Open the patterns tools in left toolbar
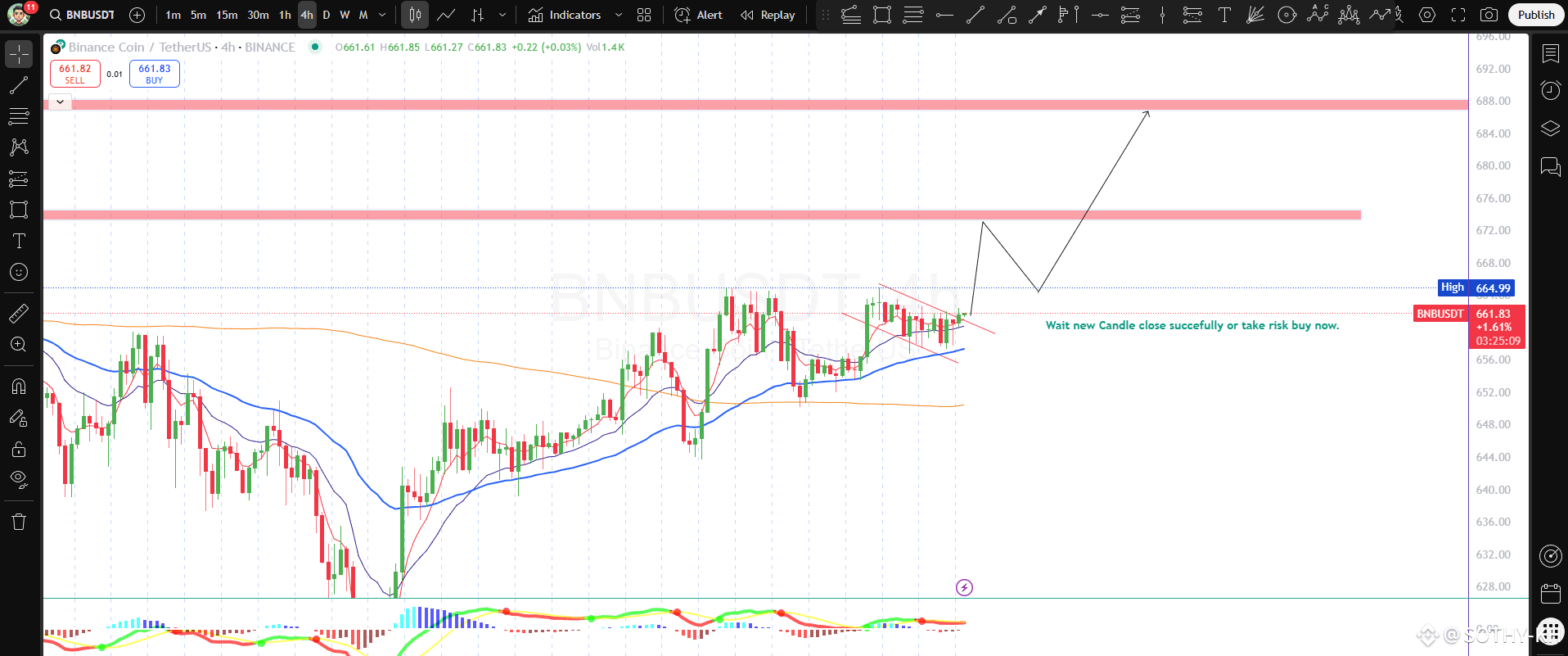The image size is (1568, 656). tap(19, 147)
